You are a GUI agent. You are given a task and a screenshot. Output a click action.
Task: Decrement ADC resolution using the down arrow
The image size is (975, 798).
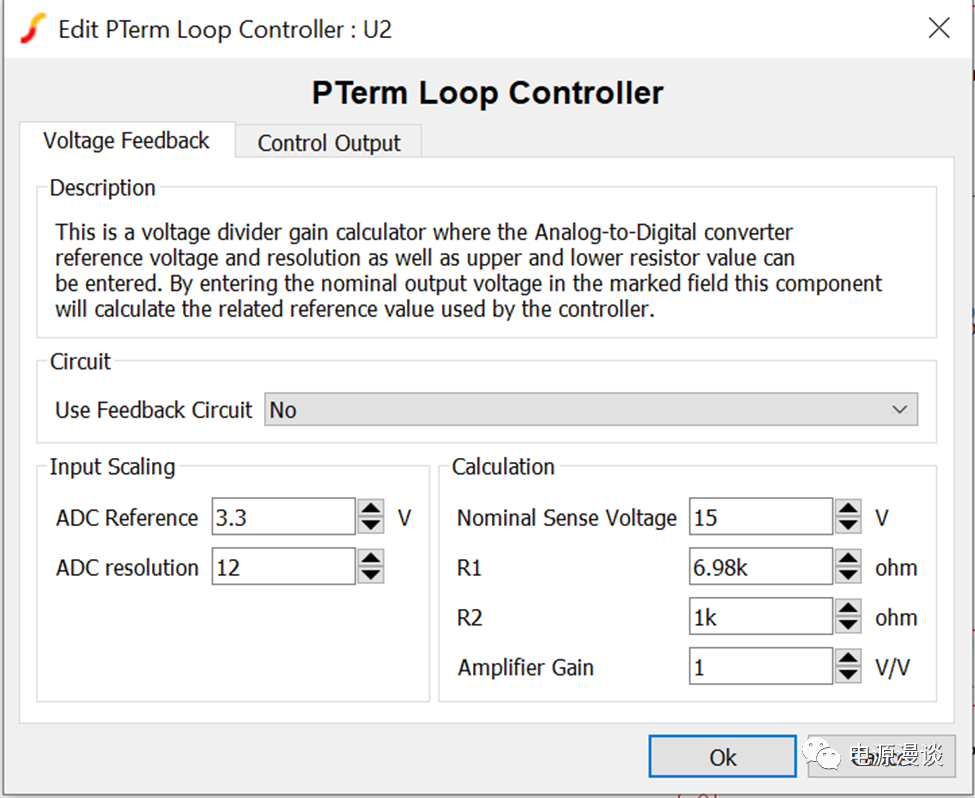point(371,575)
